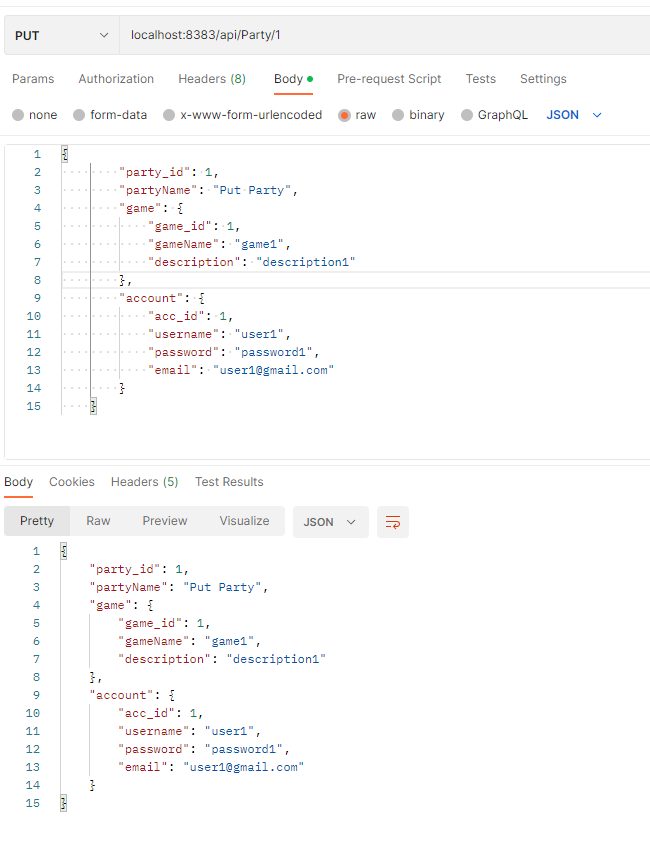View the response Cookies tab

pyautogui.click(x=71, y=481)
